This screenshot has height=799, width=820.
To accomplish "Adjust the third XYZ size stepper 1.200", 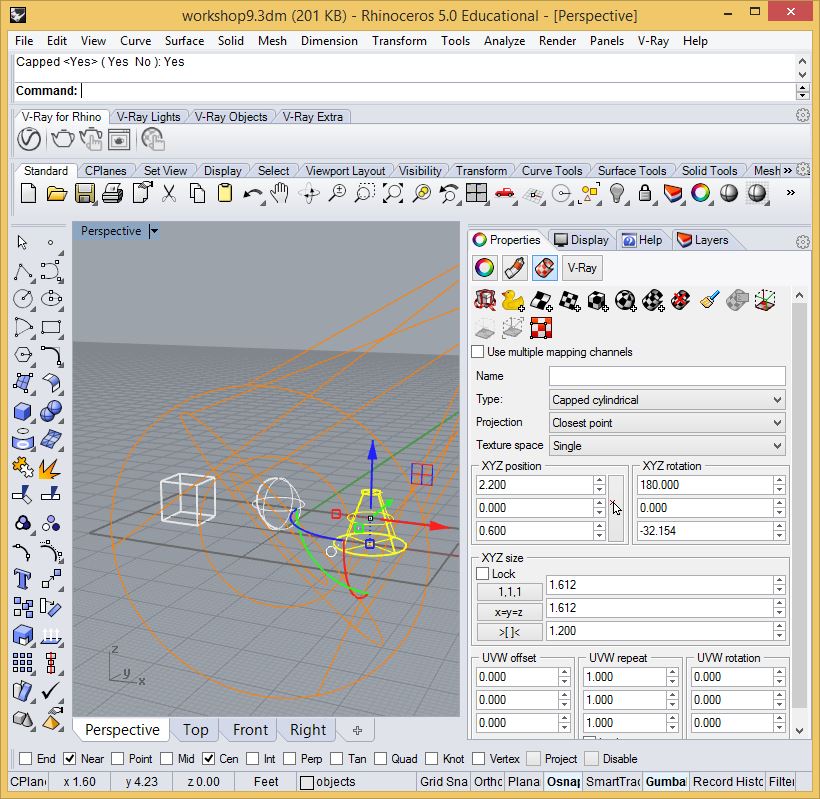I will point(779,631).
